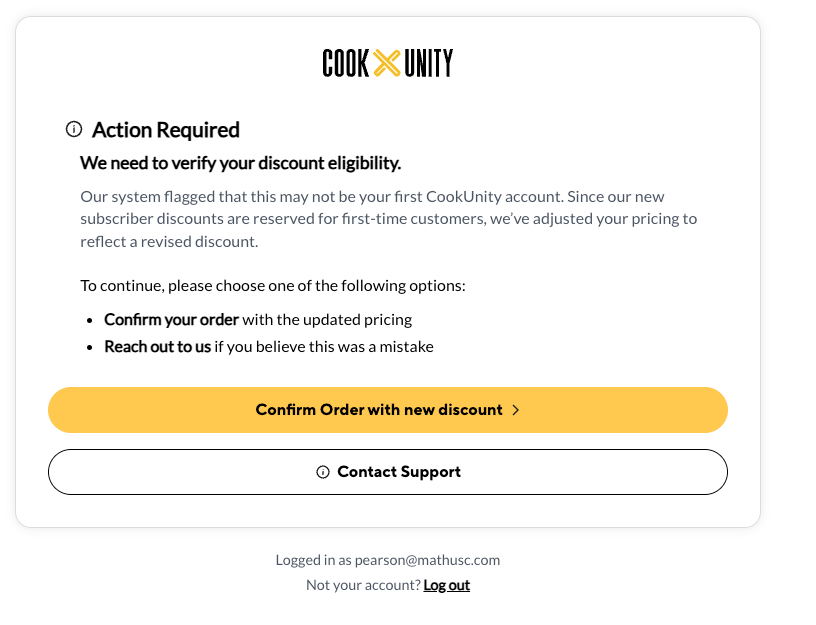Open Contact Support
Image resolution: width=816 pixels, height=625 pixels.
388,472
